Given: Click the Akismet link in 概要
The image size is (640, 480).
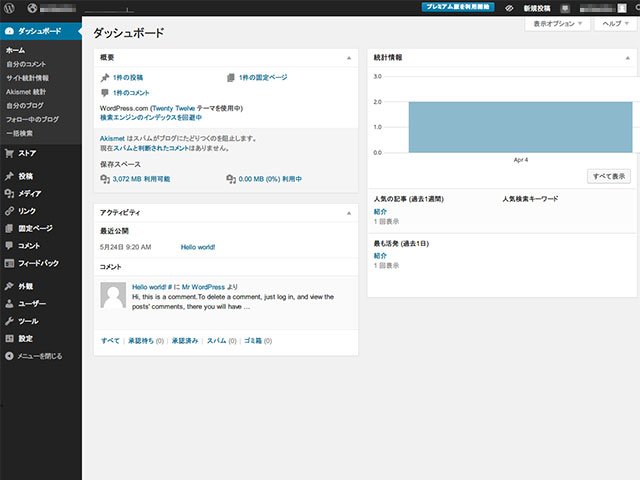Looking at the screenshot, I should pyautogui.click(x=112, y=138).
